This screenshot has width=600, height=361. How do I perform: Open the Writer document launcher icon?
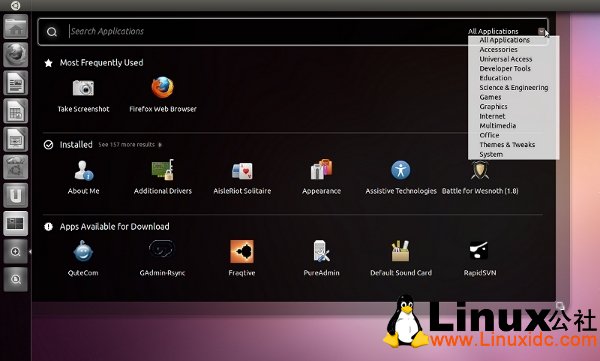click(16, 82)
